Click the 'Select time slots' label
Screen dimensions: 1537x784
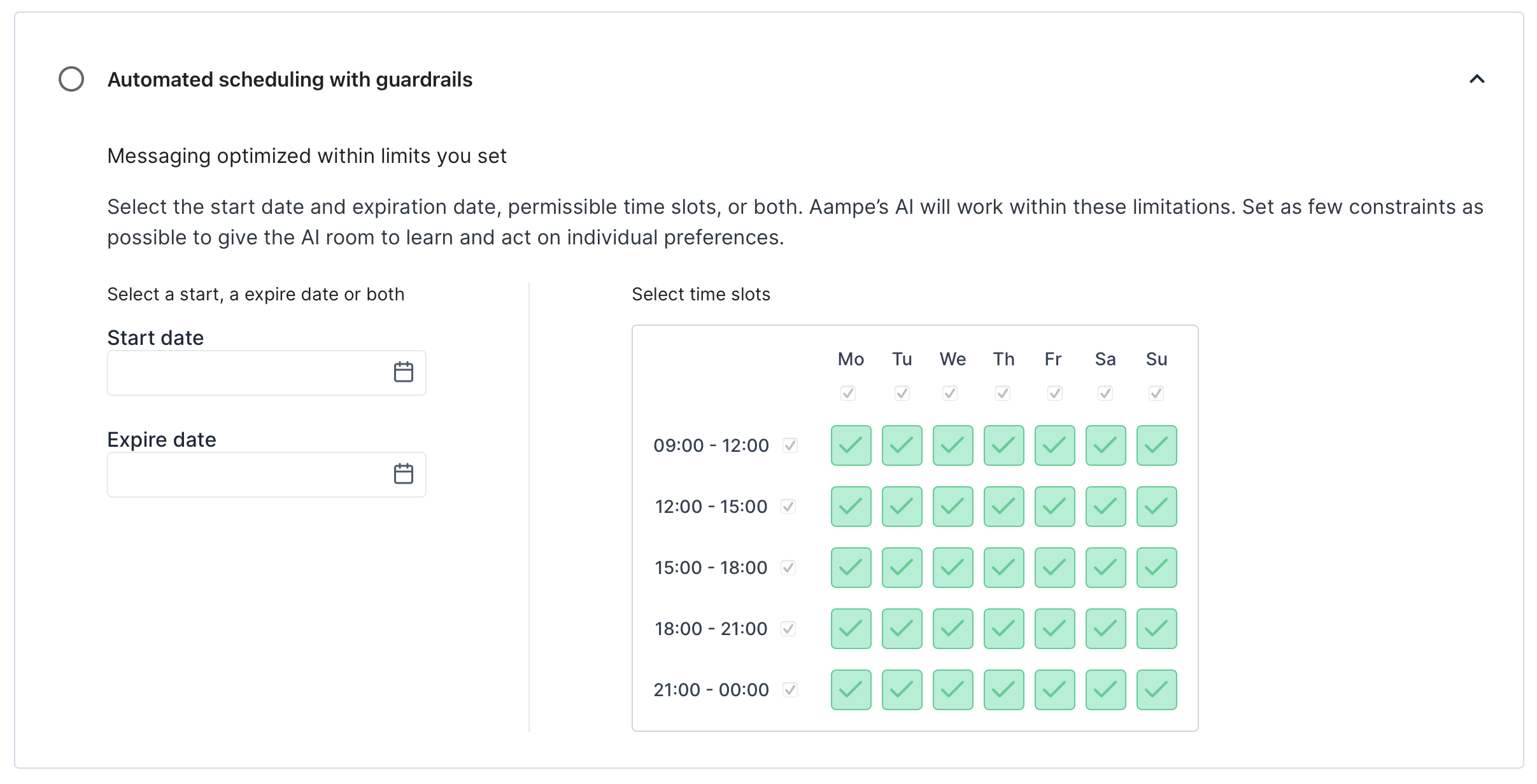[701, 294]
